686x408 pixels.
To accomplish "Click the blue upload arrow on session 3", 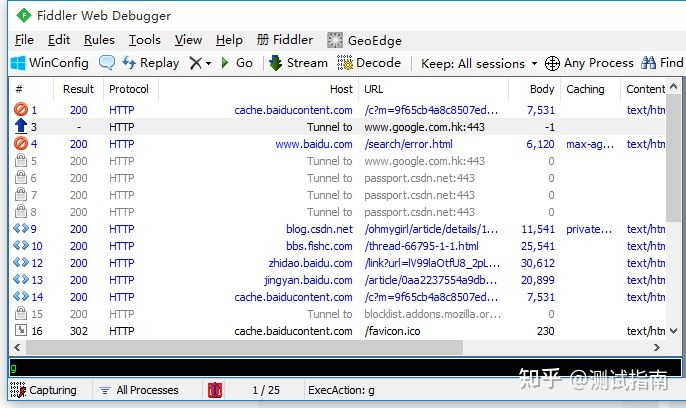I will click(x=21, y=126).
